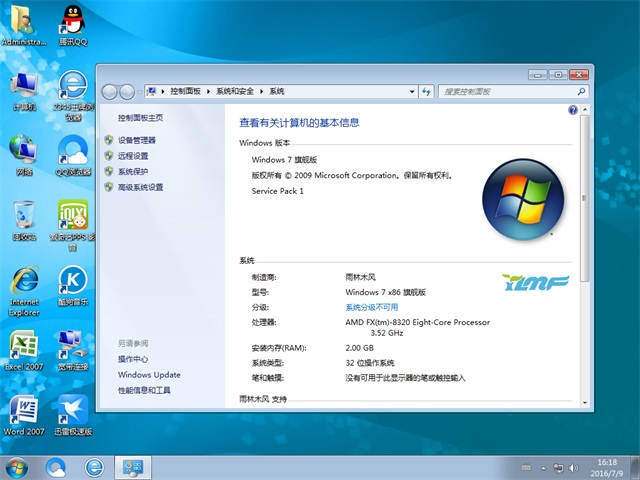
Task: Expand arrow before 控制面板 breadcrumb
Action: [x=162, y=91]
